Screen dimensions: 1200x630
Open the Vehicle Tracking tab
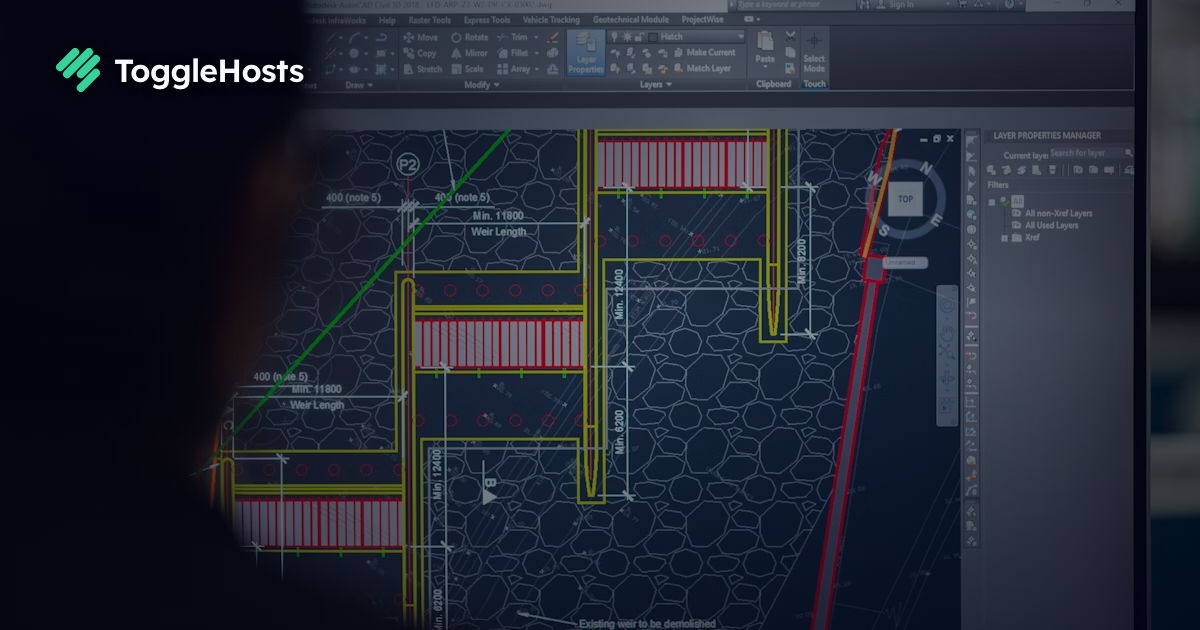550,19
